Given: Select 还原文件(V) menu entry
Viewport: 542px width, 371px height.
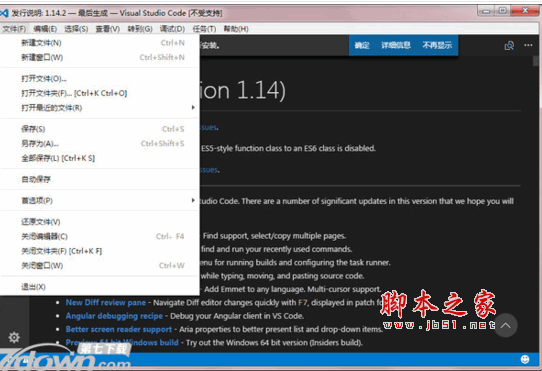Looking at the screenshot, I should pos(100,222).
